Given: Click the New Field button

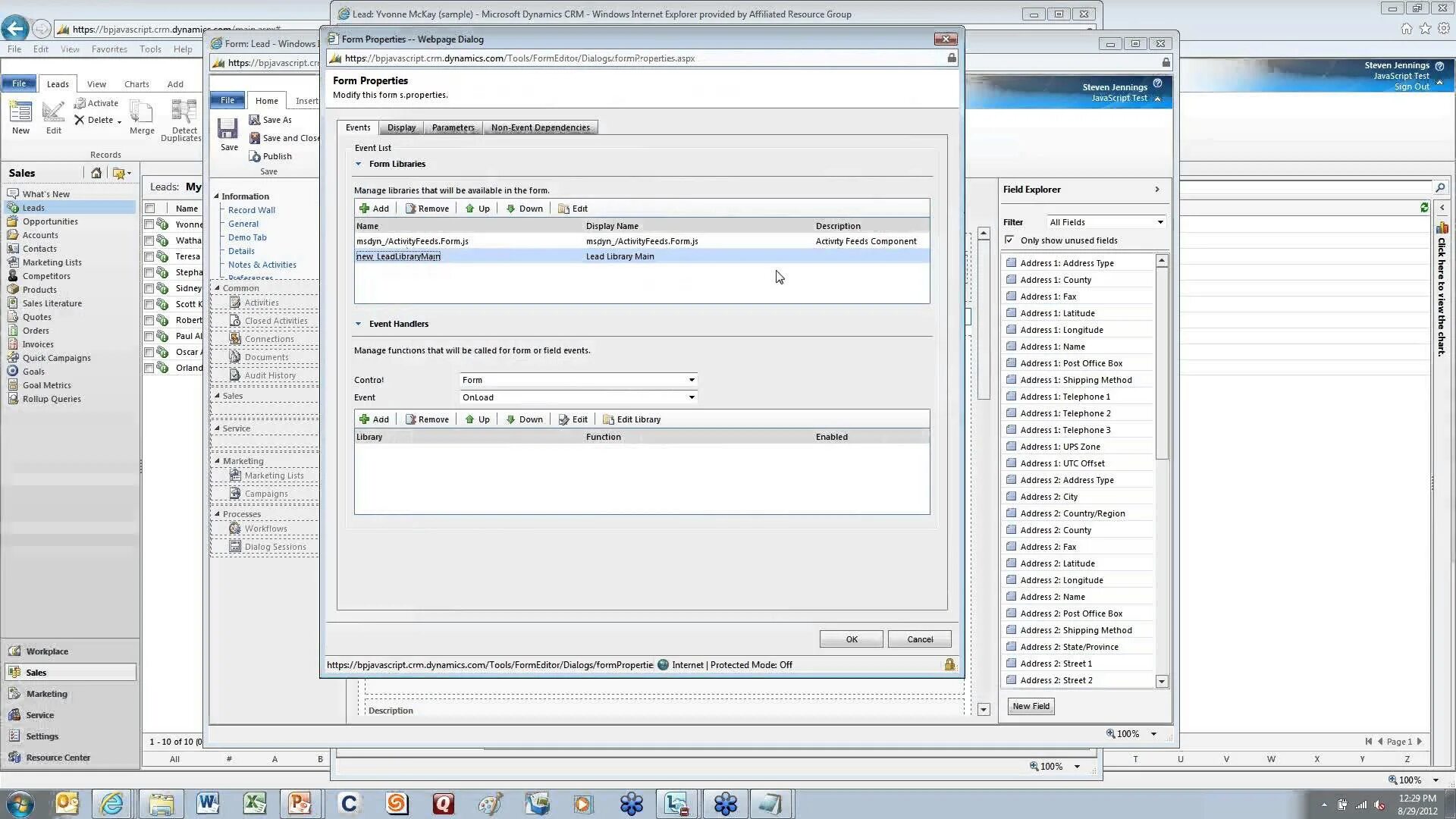Looking at the screenshot, I should [x=1031, y=706].
